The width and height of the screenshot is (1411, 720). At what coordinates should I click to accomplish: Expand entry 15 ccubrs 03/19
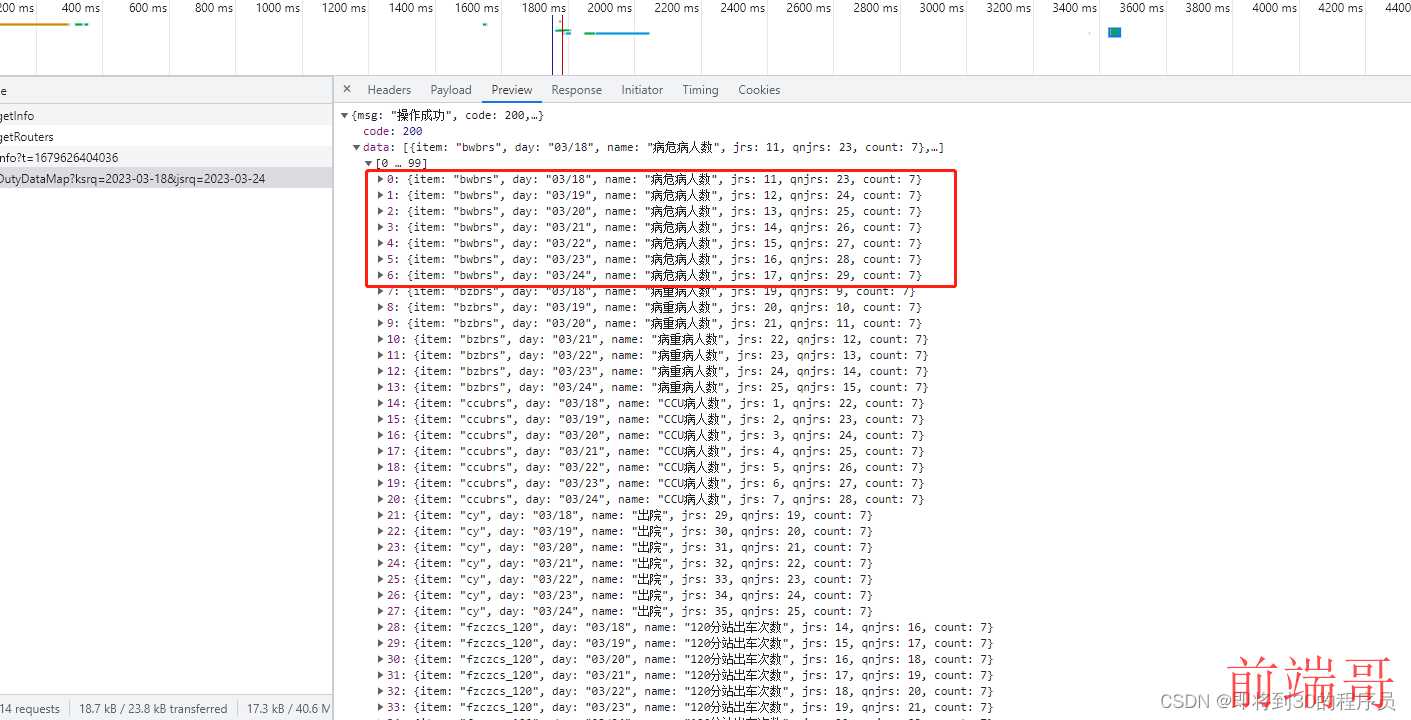[x=380, y=419]
